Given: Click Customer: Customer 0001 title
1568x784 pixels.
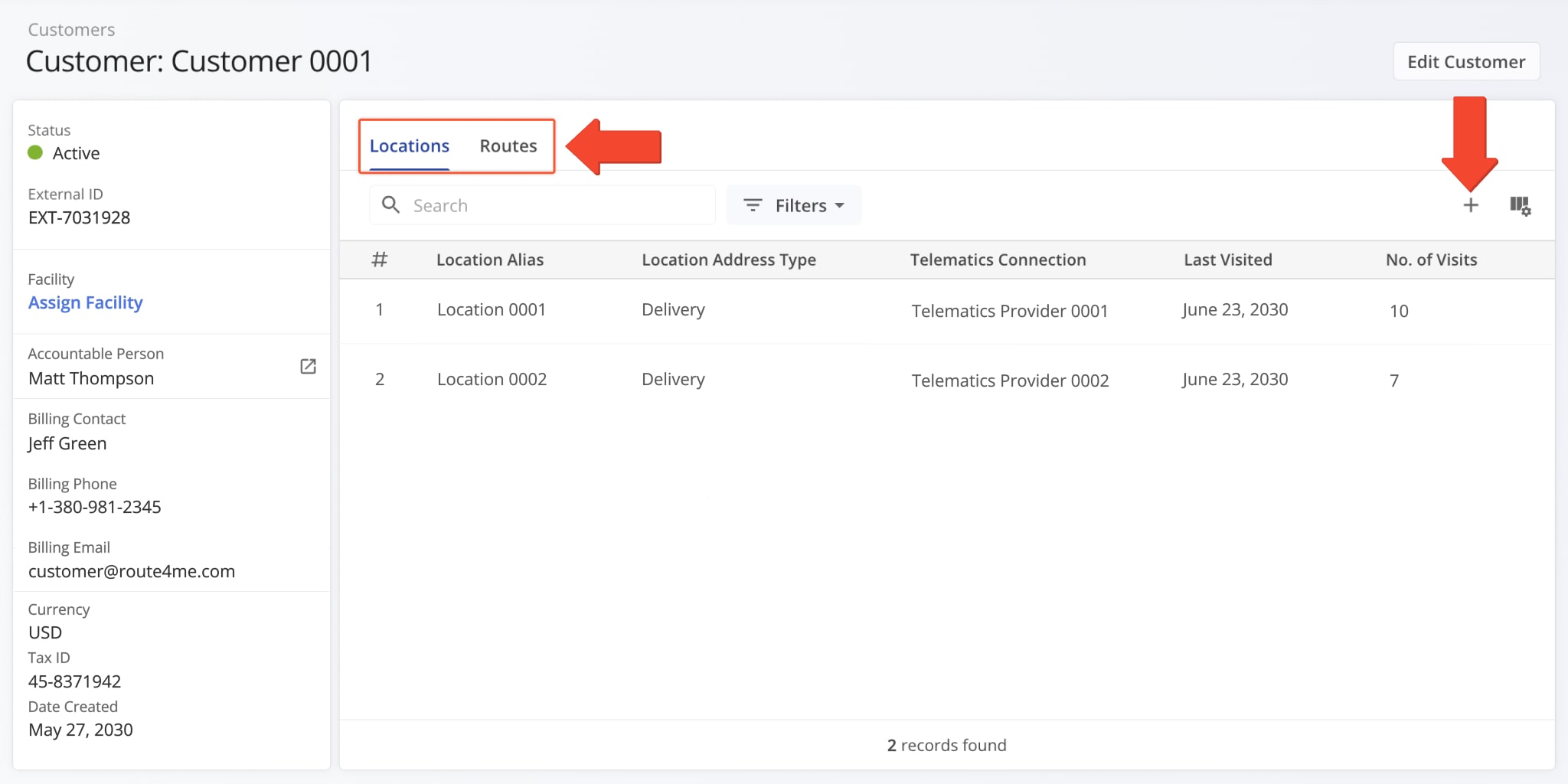Looking at the screenshot, I should point(199,61).
